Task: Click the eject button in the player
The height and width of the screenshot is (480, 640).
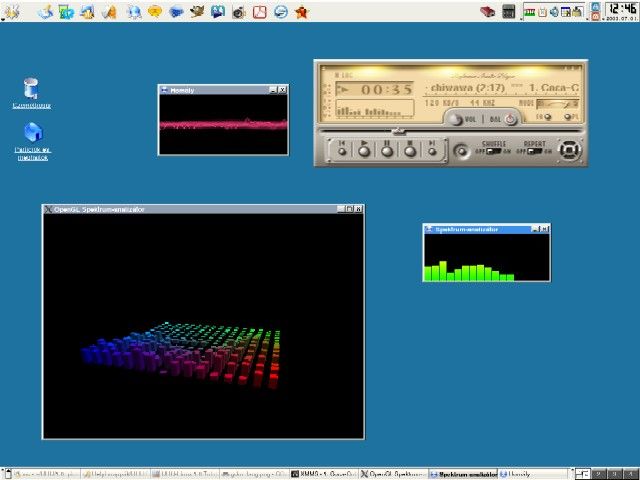Action: (x=462, y=151)
